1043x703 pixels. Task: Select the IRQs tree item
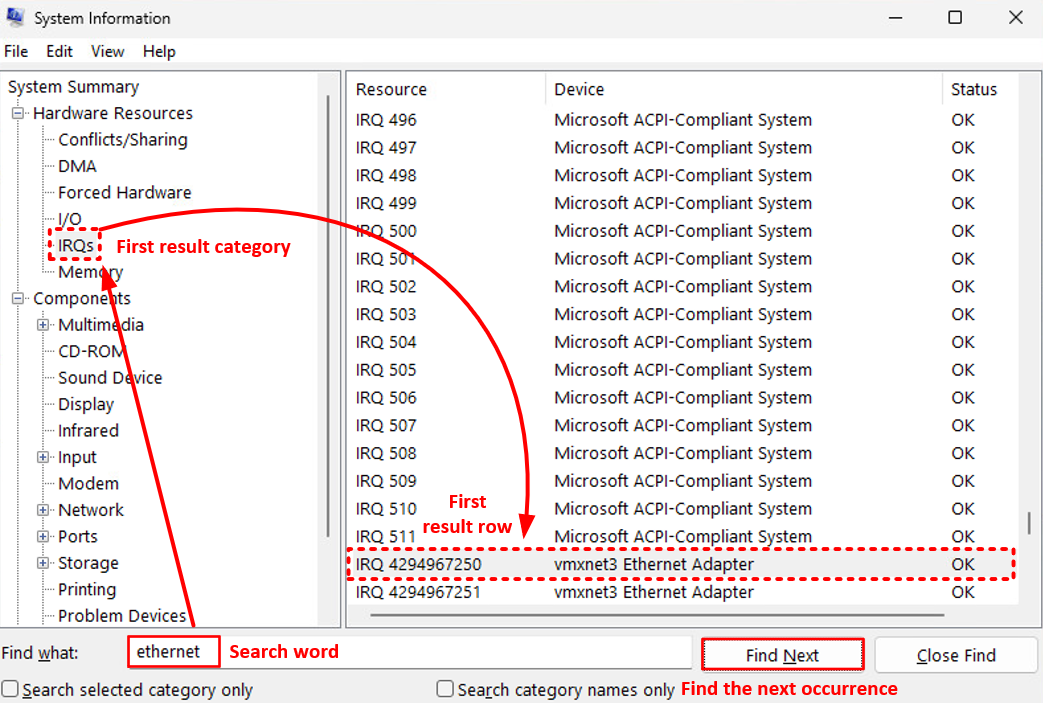click(74, 245)
